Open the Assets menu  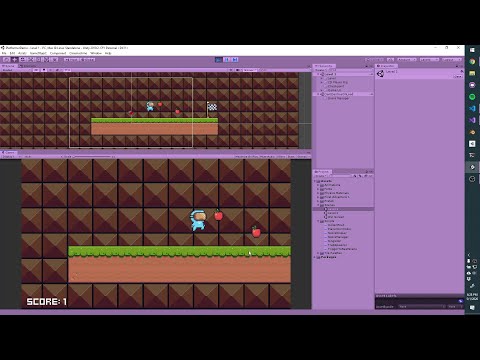coord(22,53)
